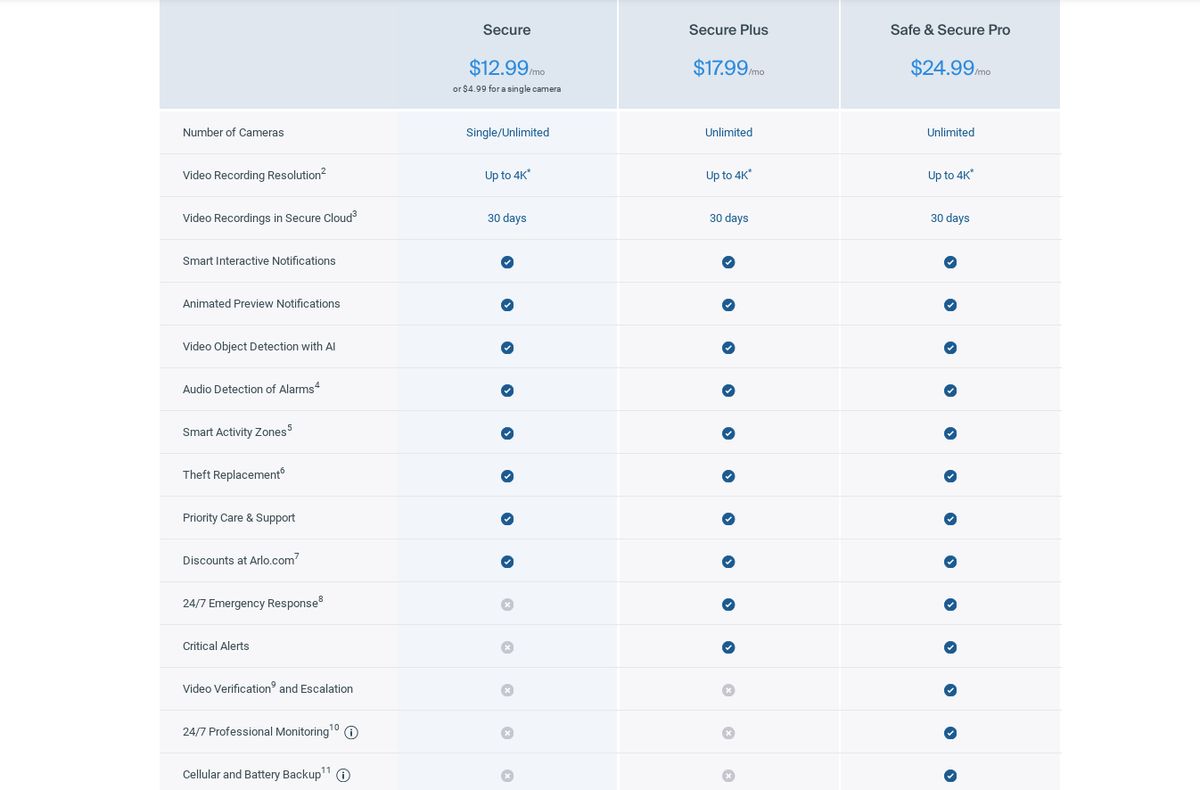Screen dimensions: 1200x790
Task: Click Secure Plus X icon for Professional Monitoring
Action: [728, 733]
